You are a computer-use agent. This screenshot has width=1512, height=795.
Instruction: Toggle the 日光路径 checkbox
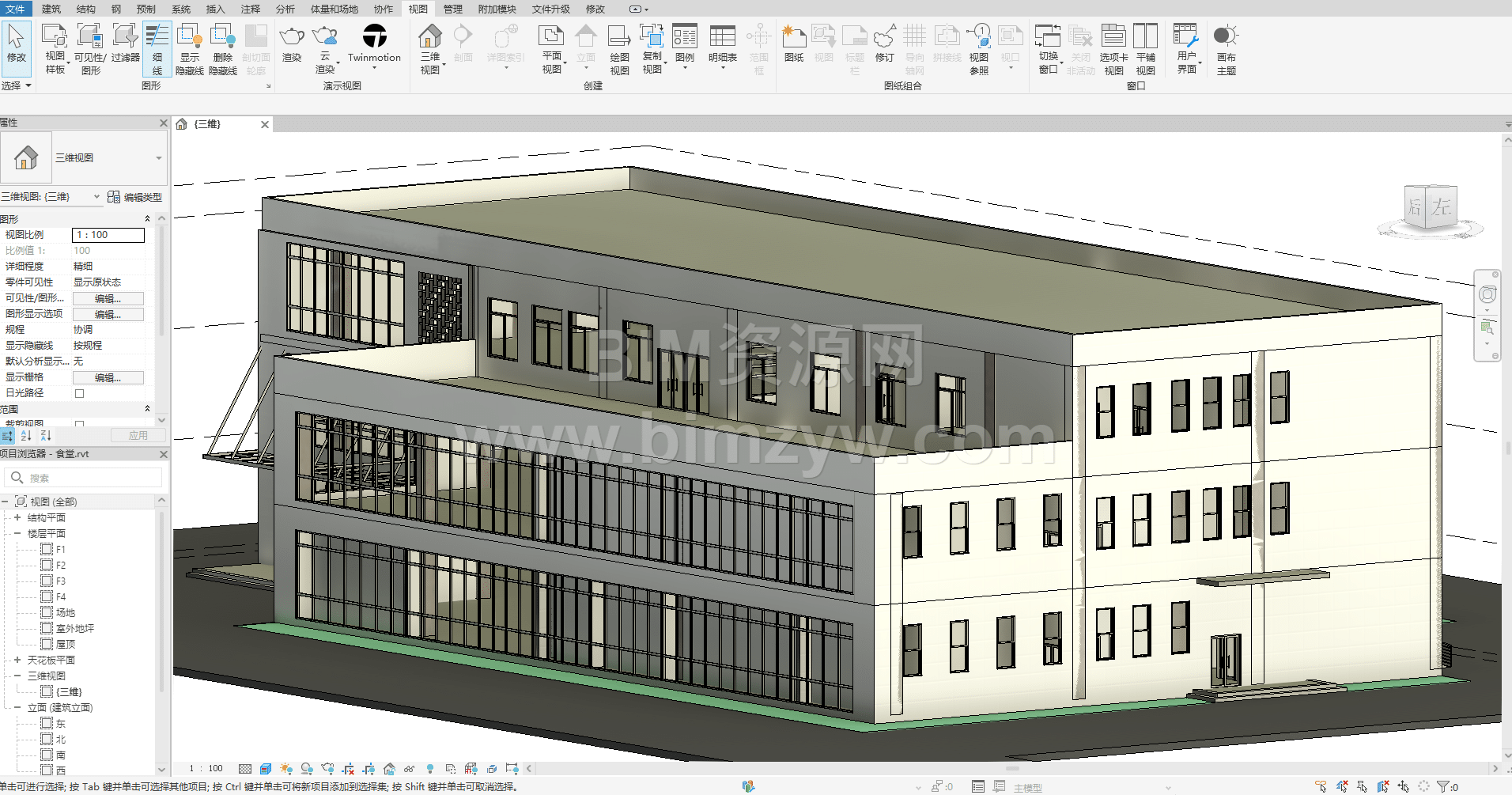(x=79, y=393)
